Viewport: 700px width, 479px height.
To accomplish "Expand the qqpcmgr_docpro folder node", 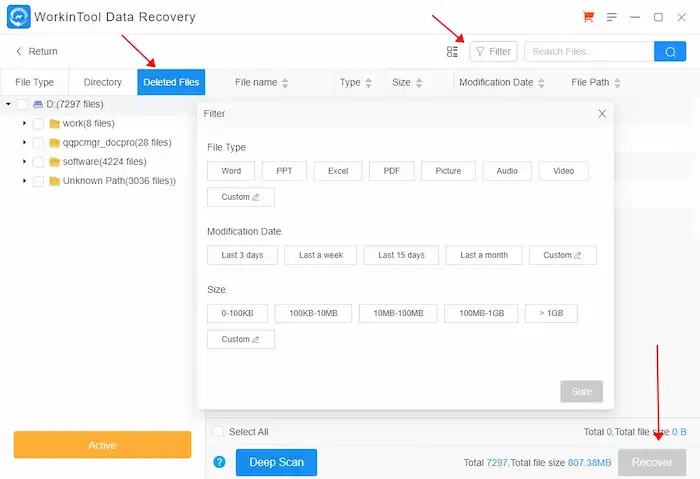I will click(x=25, y=142).
